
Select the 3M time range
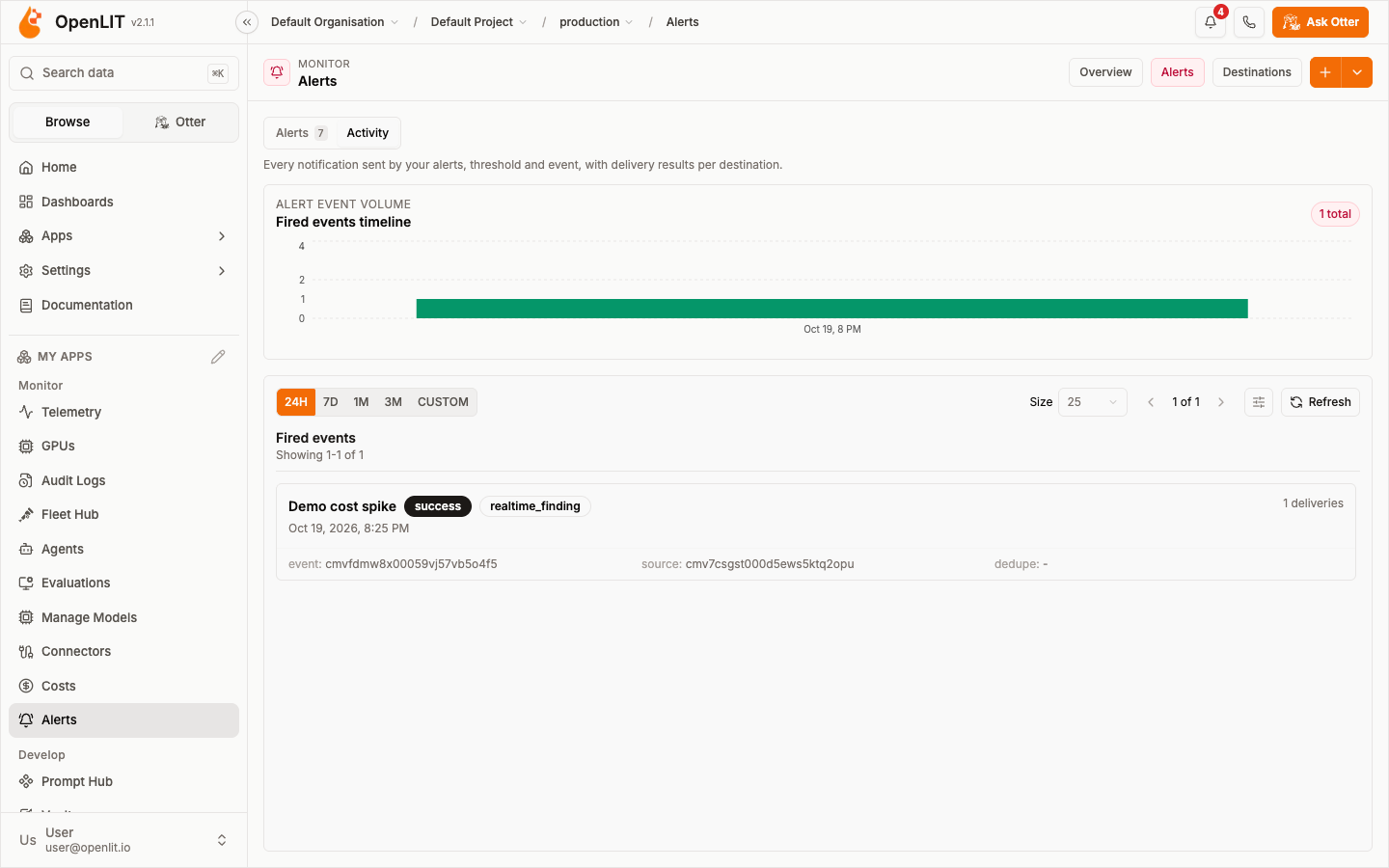pos(394,402)
